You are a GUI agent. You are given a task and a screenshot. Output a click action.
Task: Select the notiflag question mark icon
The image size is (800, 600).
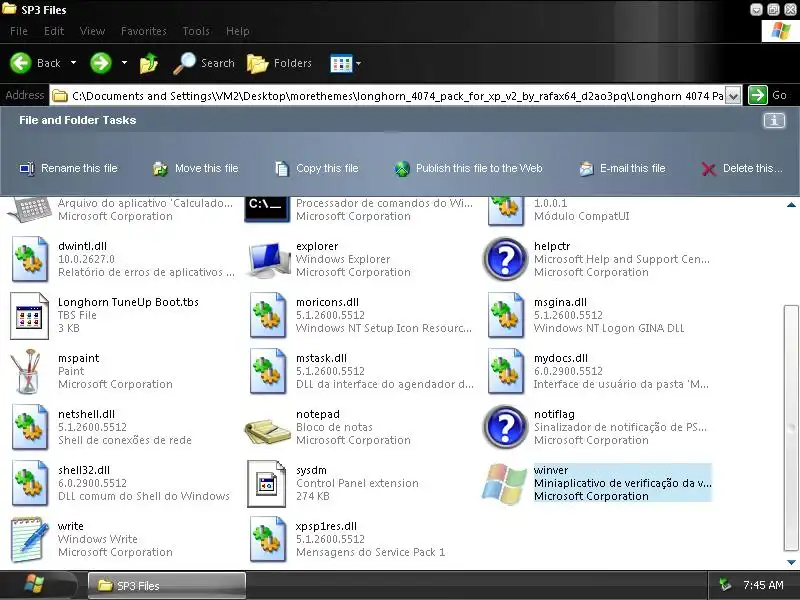pos(506,428)
